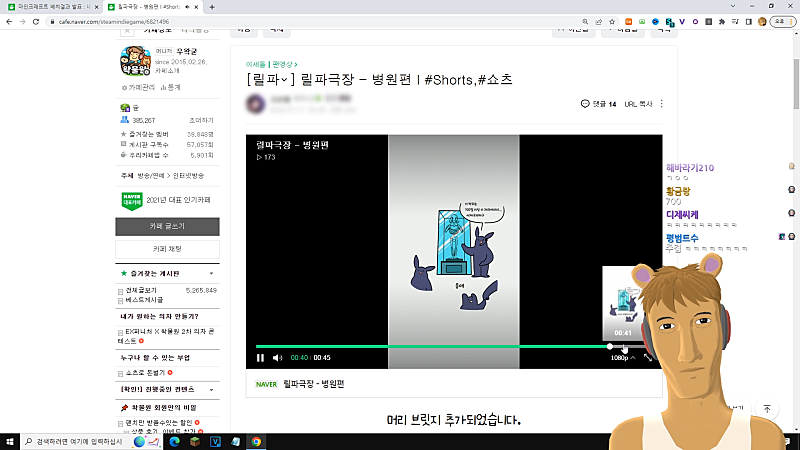Image resolution: width=800 pixels, height=450 pixels.
Task: Open a new browser tab with plus
Action: tap(212, 7)
